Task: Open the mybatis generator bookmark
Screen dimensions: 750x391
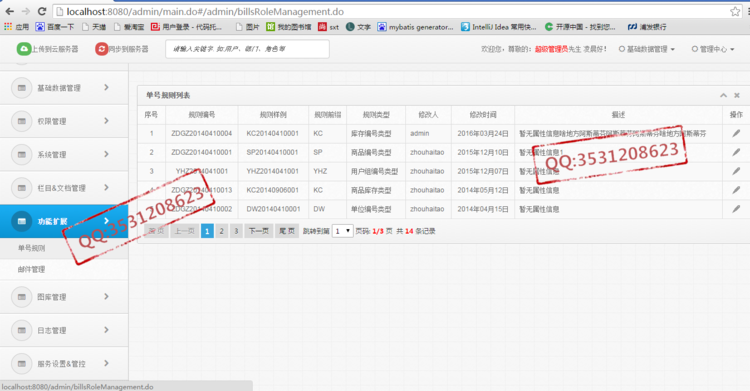Action: click(x=415, y=27)
